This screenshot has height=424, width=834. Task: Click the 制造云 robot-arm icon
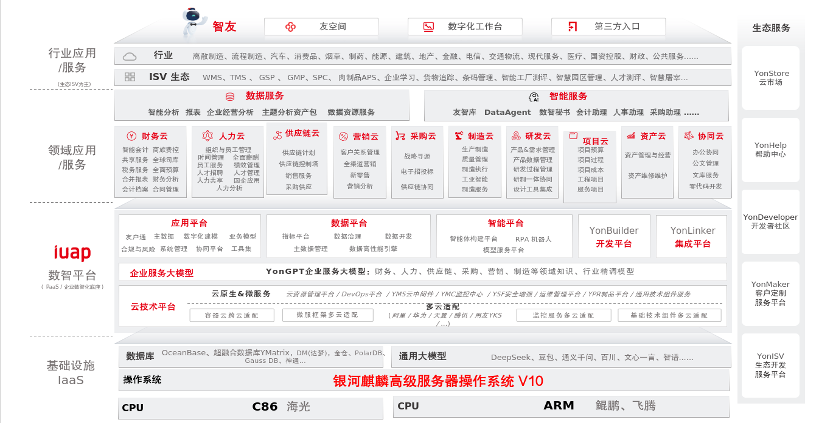(x=458, y=136)
